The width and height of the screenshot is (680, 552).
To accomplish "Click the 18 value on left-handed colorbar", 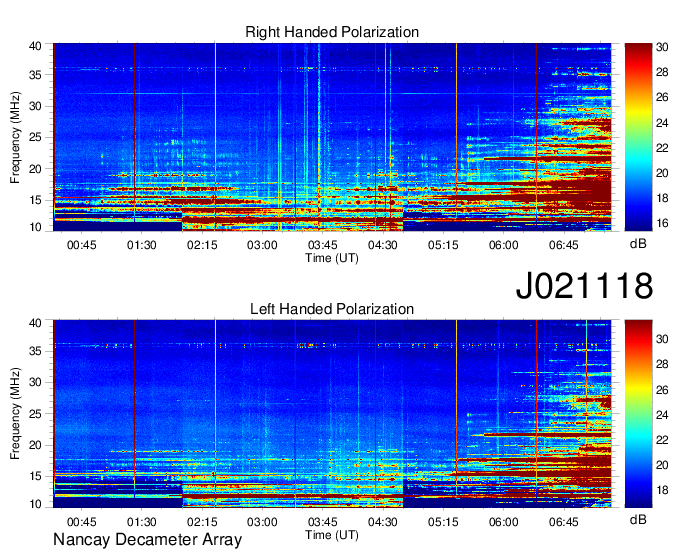I will (x=662, y=490).
